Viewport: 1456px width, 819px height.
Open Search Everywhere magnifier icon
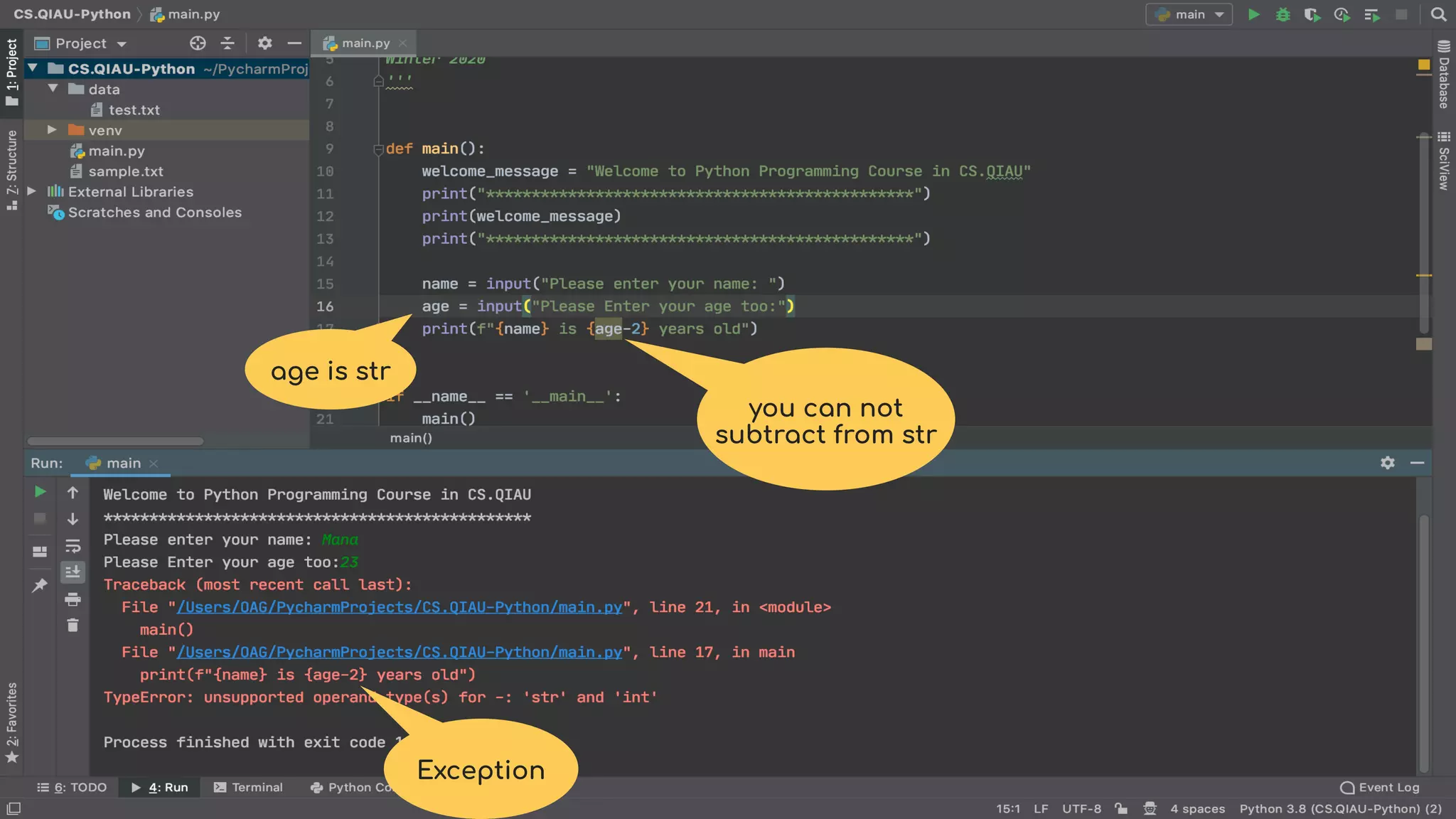click(x=1438, y=14)
